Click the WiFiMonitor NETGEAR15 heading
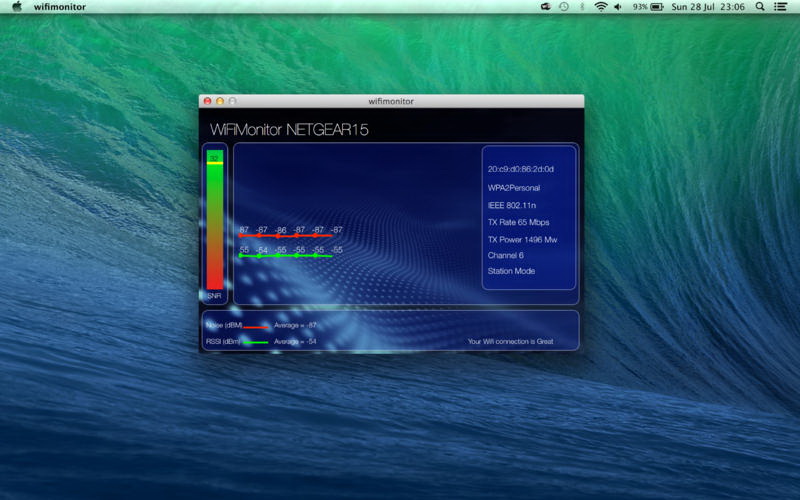This screenshot has height=500, width=800. coord(289,130)
